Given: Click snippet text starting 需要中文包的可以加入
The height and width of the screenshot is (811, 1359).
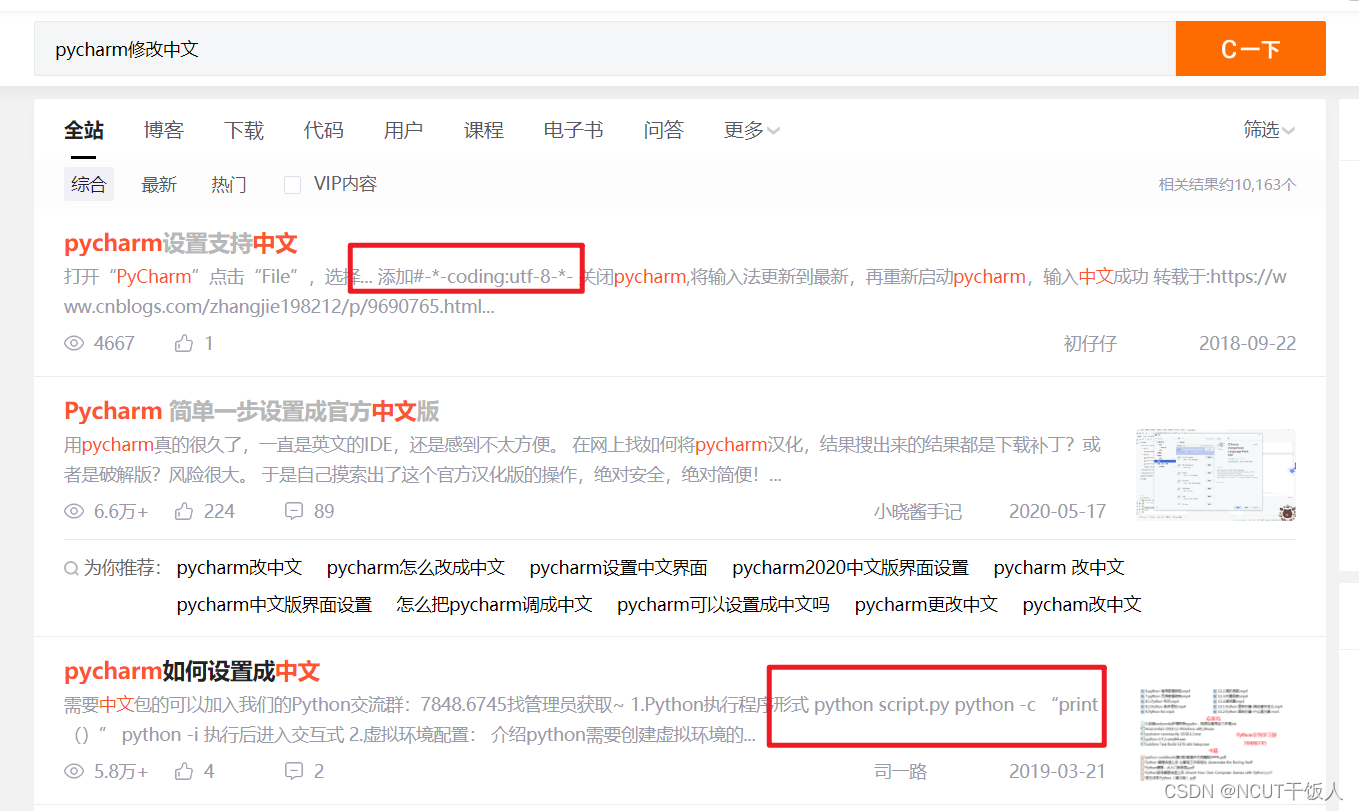Looking at the screenshot, I should [582, 720].
